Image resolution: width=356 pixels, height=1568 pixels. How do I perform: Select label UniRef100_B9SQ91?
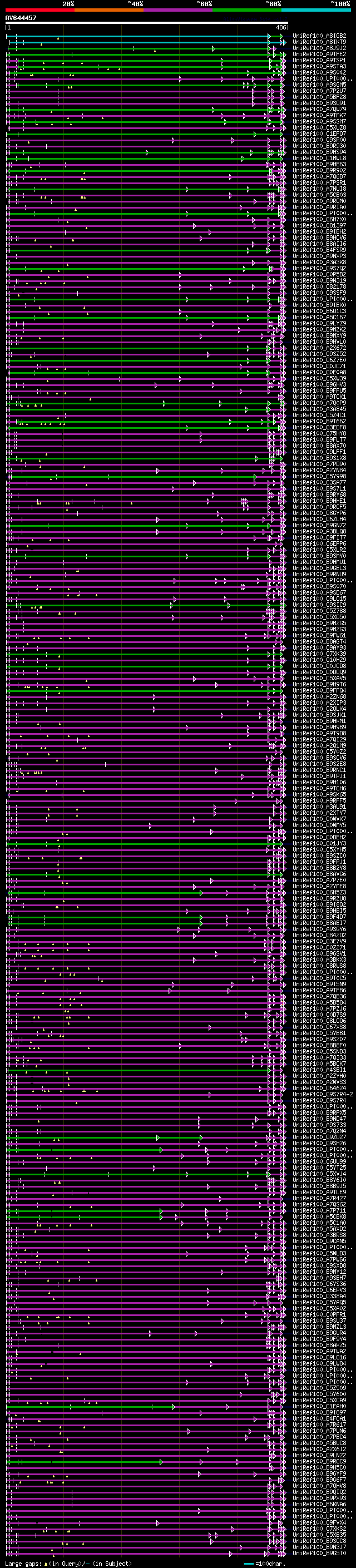319,103
